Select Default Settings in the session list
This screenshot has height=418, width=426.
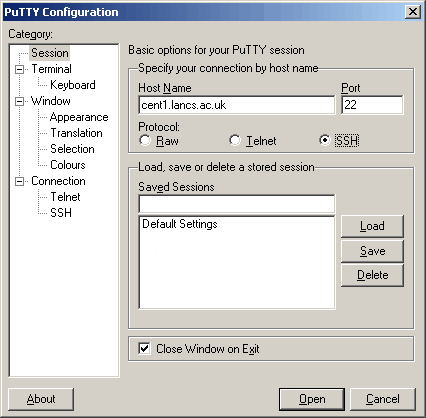coord(180,224)
